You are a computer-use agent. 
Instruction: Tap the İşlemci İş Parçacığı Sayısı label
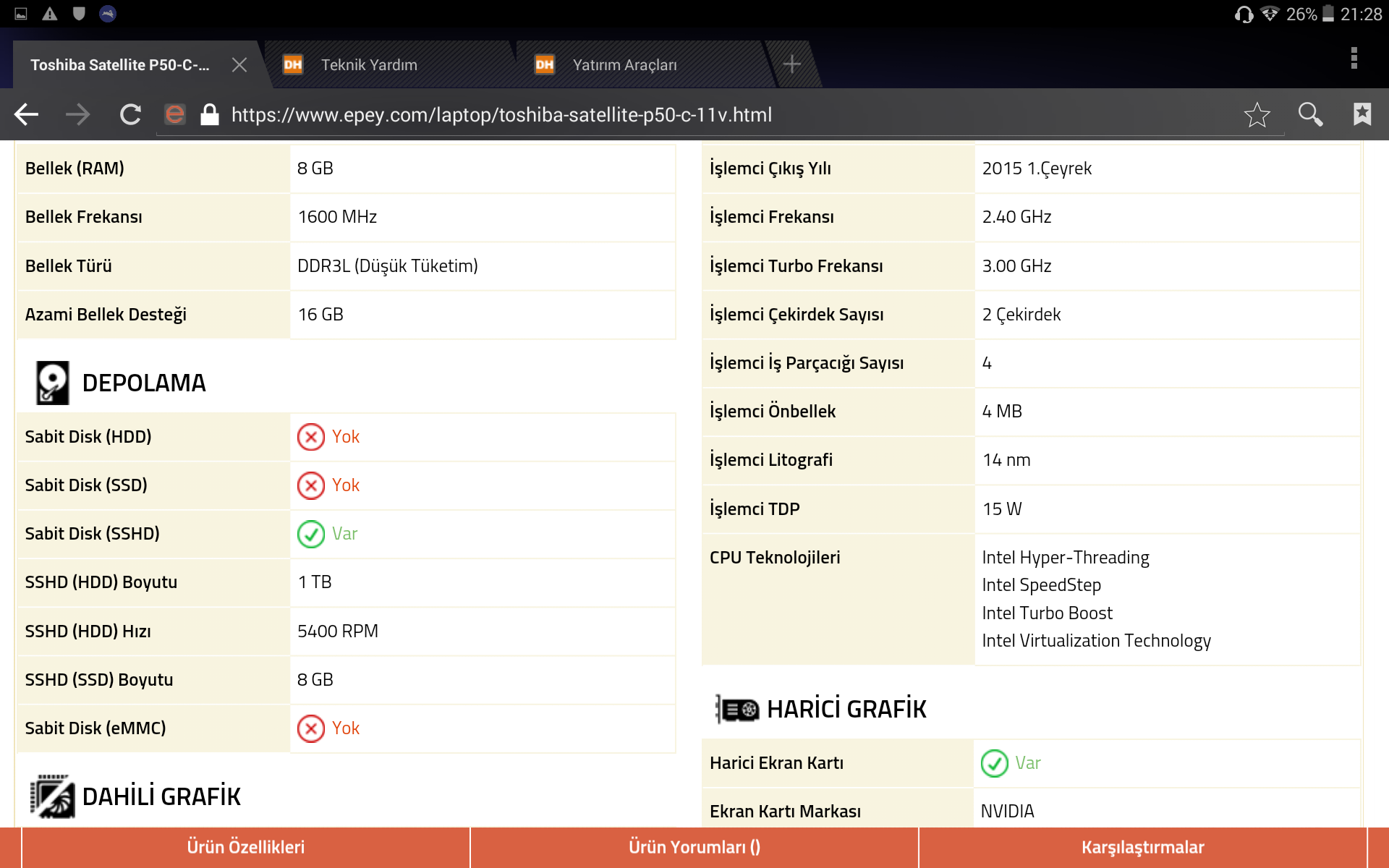807,363
